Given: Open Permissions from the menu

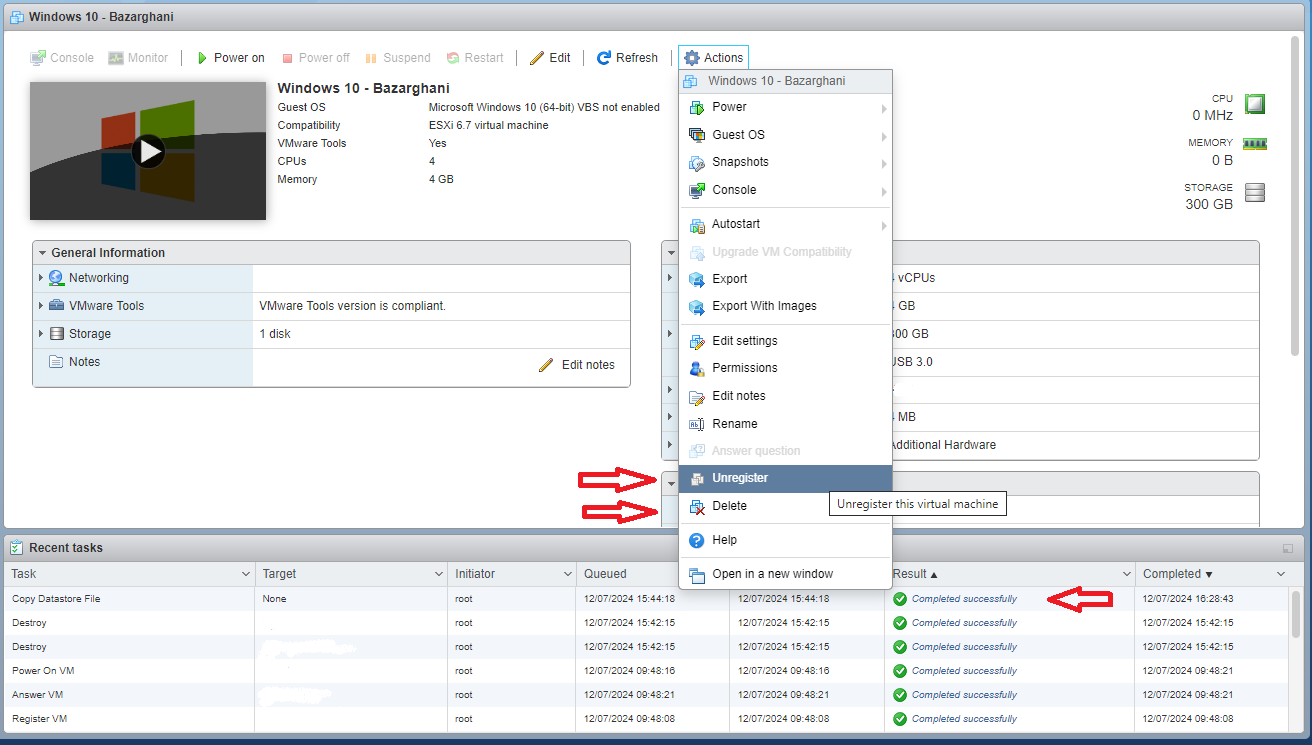Looking at the screenshot, I should (x=785, y=368).
